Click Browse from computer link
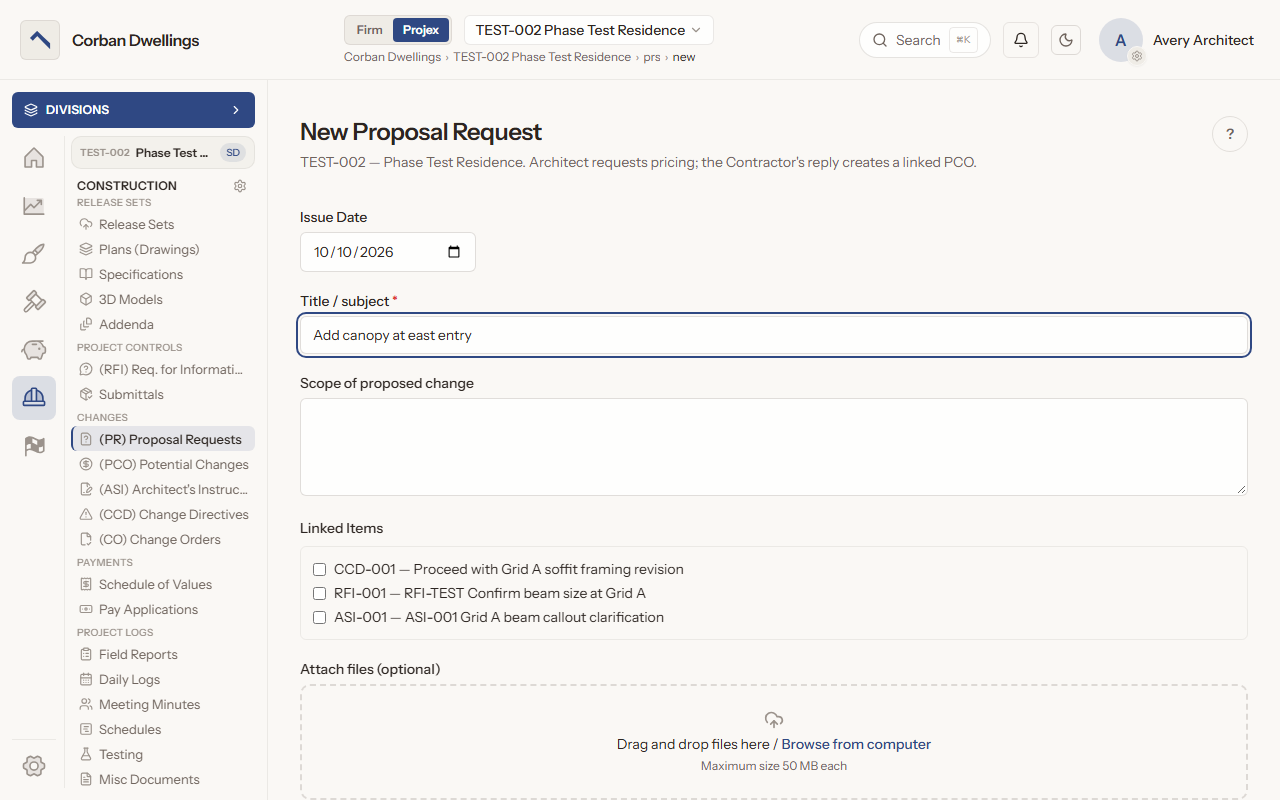Viewport: 1280px width, 800px height. click(x=856, y=744)
